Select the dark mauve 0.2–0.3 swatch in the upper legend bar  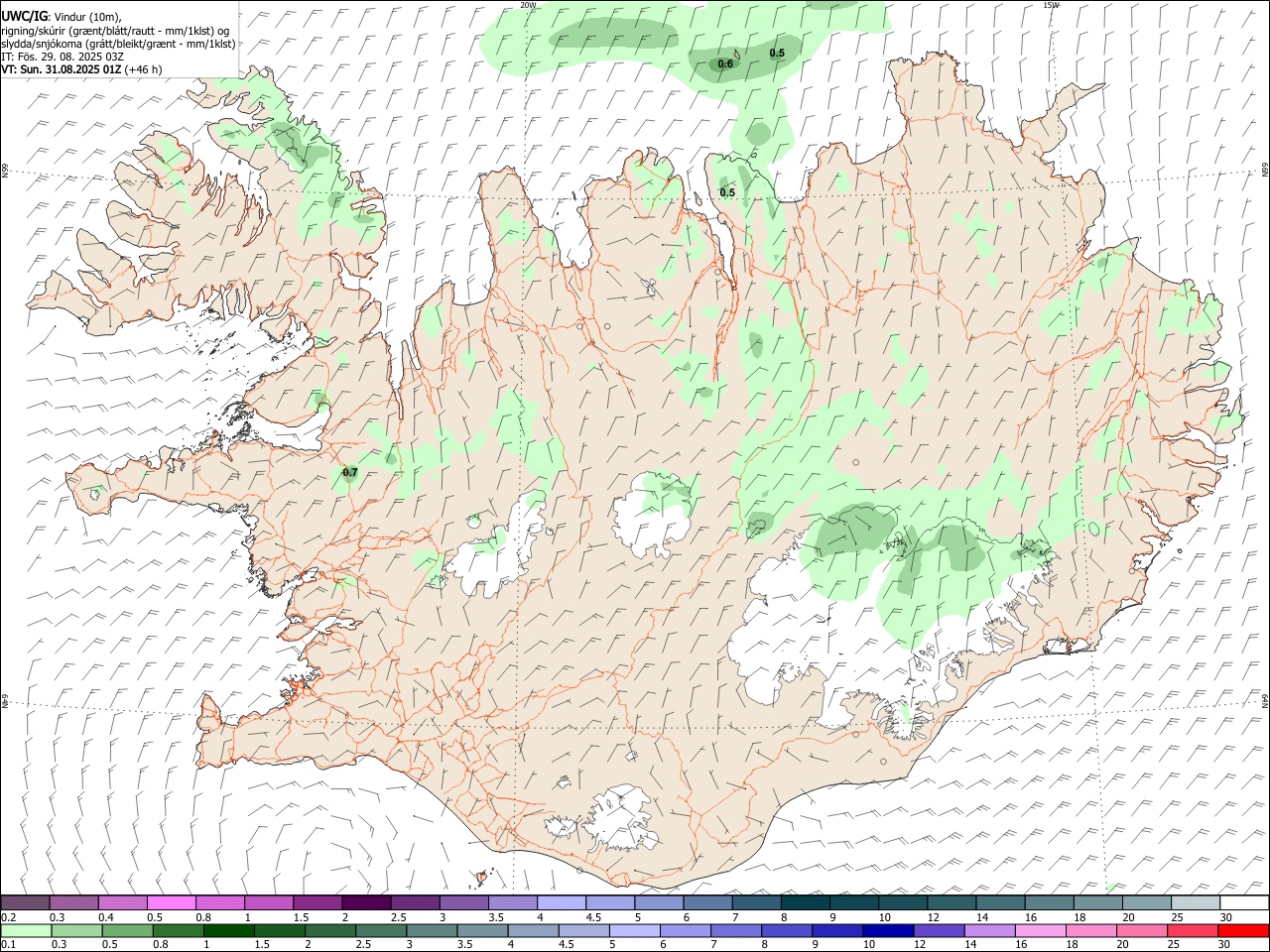(x=26, y=902)
